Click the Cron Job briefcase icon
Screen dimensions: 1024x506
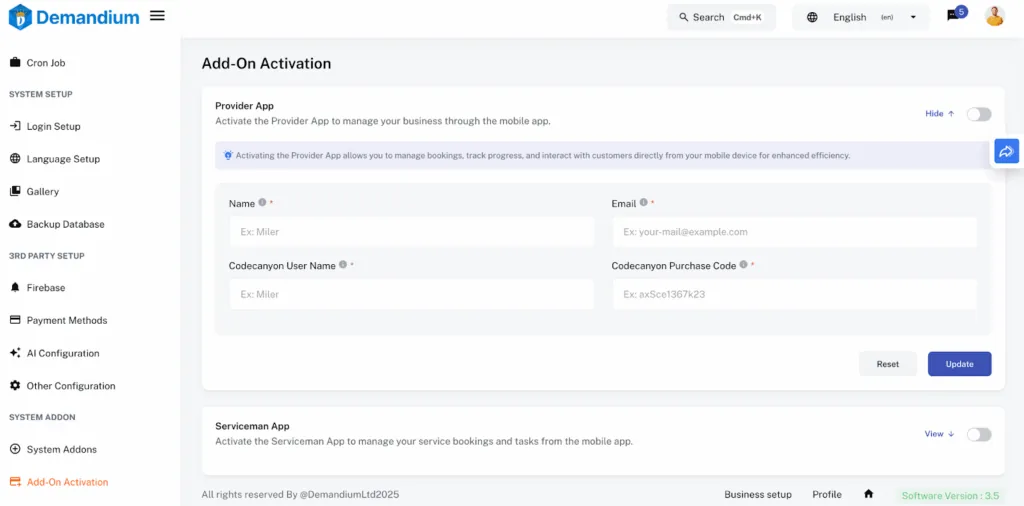pos(15,63)
